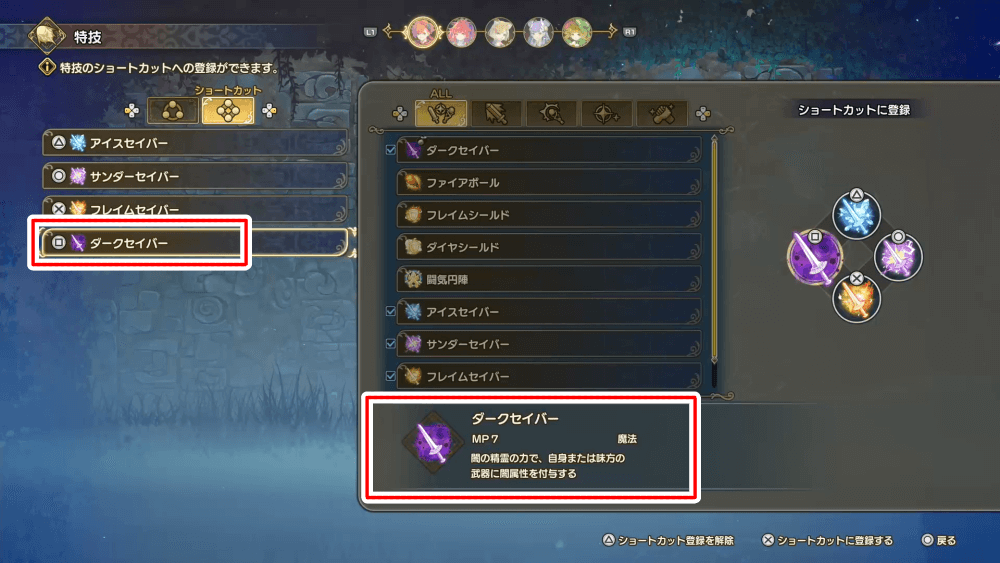Switch to previous character with L1 arrow

[x=370, y=32]
